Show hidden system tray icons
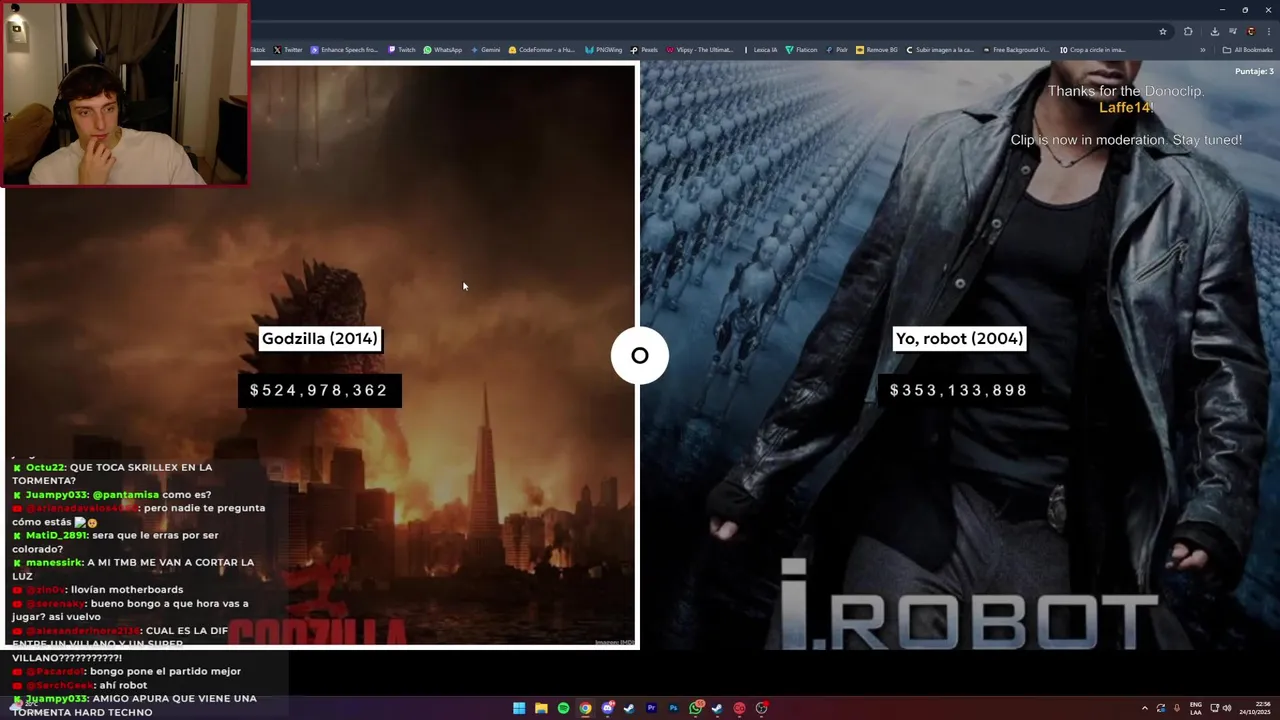 (x=1145, y=708)
